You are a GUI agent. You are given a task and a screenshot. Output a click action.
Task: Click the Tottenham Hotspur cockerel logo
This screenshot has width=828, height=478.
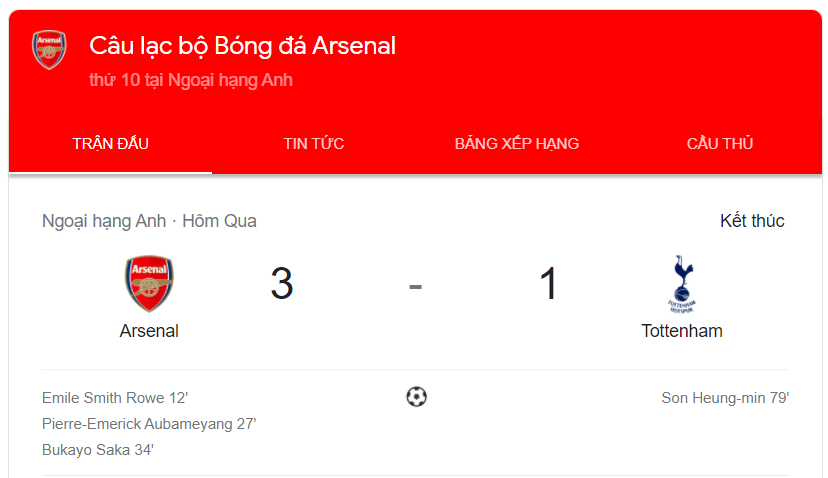682,284
